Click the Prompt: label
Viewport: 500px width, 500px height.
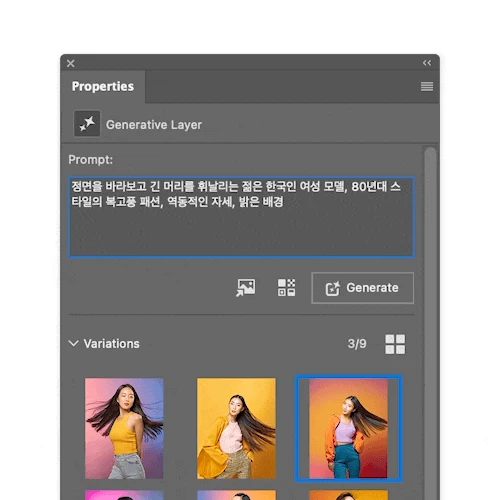coord(90,160)
